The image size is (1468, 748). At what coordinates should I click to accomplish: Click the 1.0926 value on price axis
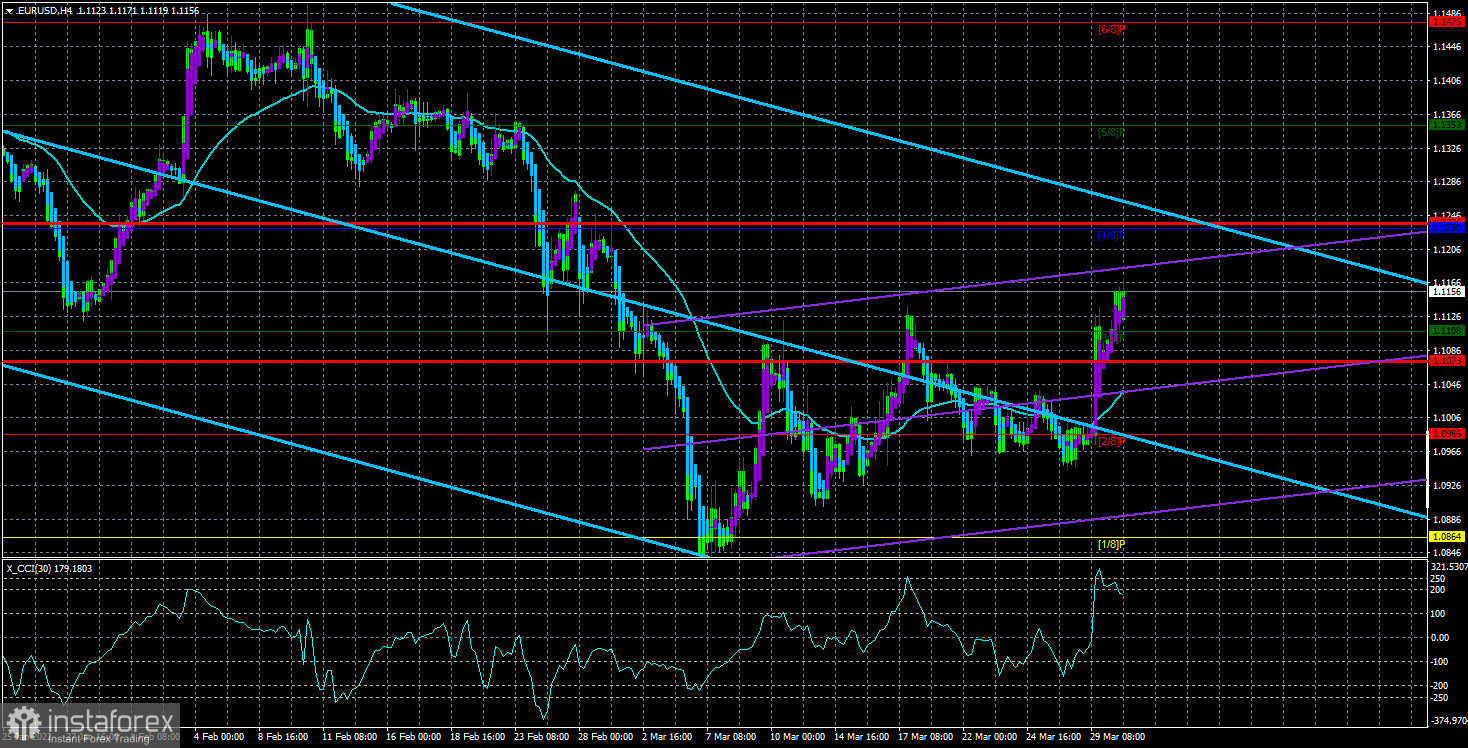click(1448, 485)
